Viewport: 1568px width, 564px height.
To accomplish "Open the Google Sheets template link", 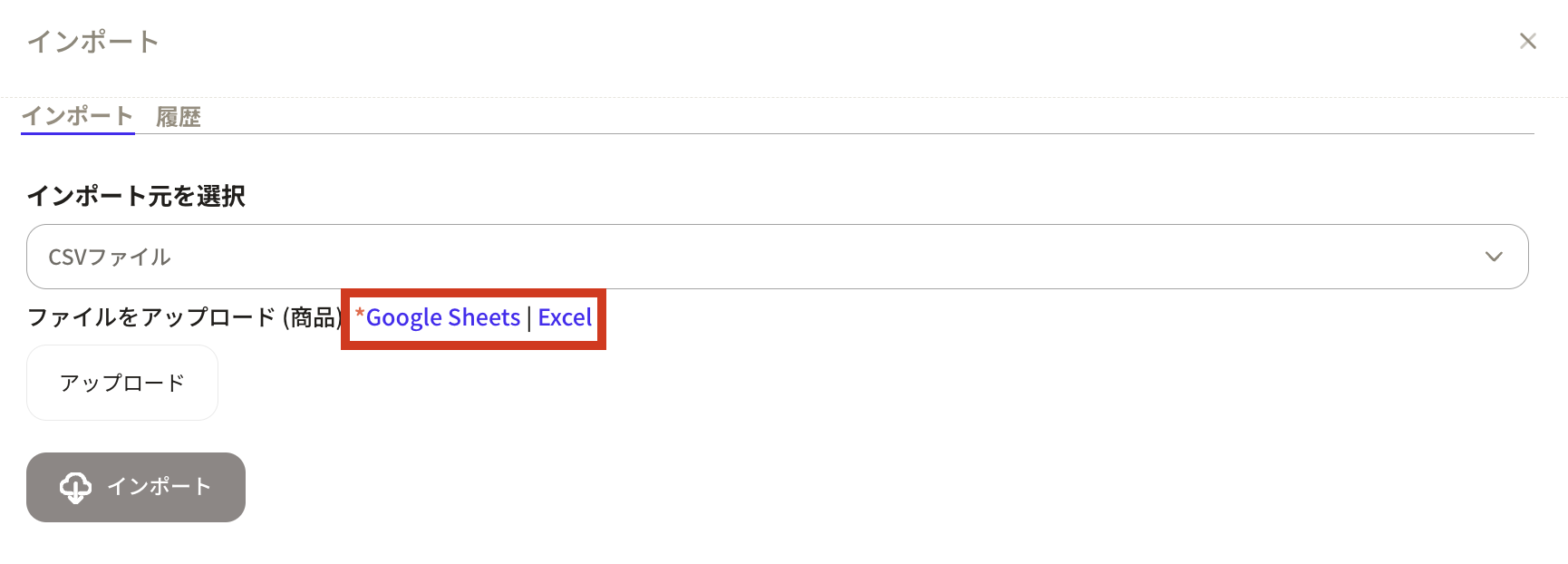I will [x=443, y=317].
